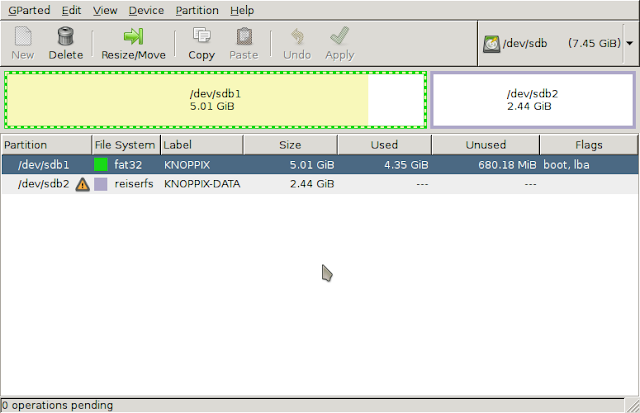The height and width of the screenshot is (413, 640).
Task: Sort by the File System column header
Action: 126,145
